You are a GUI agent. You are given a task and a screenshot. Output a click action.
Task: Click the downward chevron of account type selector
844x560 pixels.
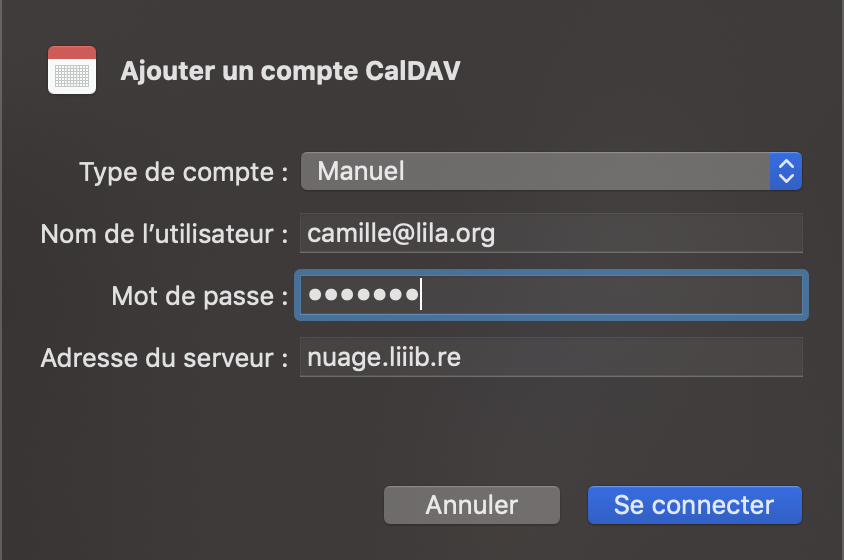786,178
